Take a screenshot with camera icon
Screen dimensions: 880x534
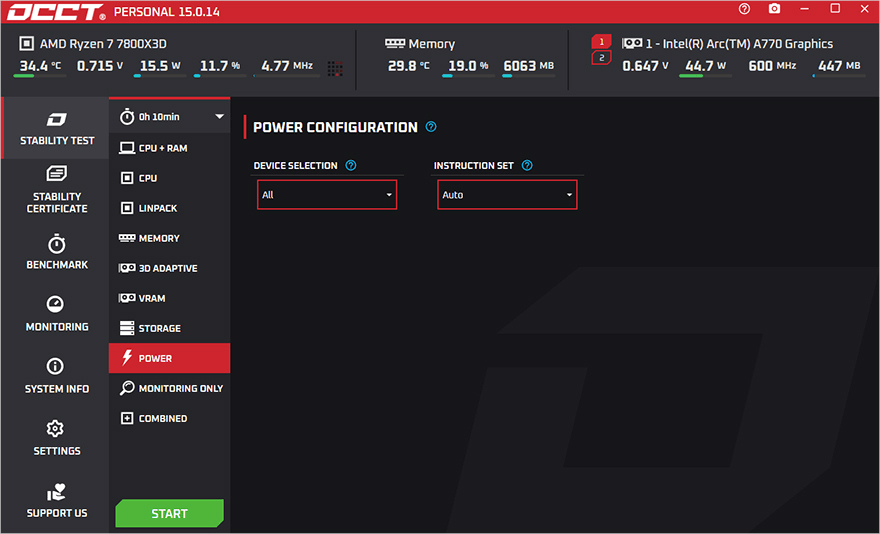[774, 9]
